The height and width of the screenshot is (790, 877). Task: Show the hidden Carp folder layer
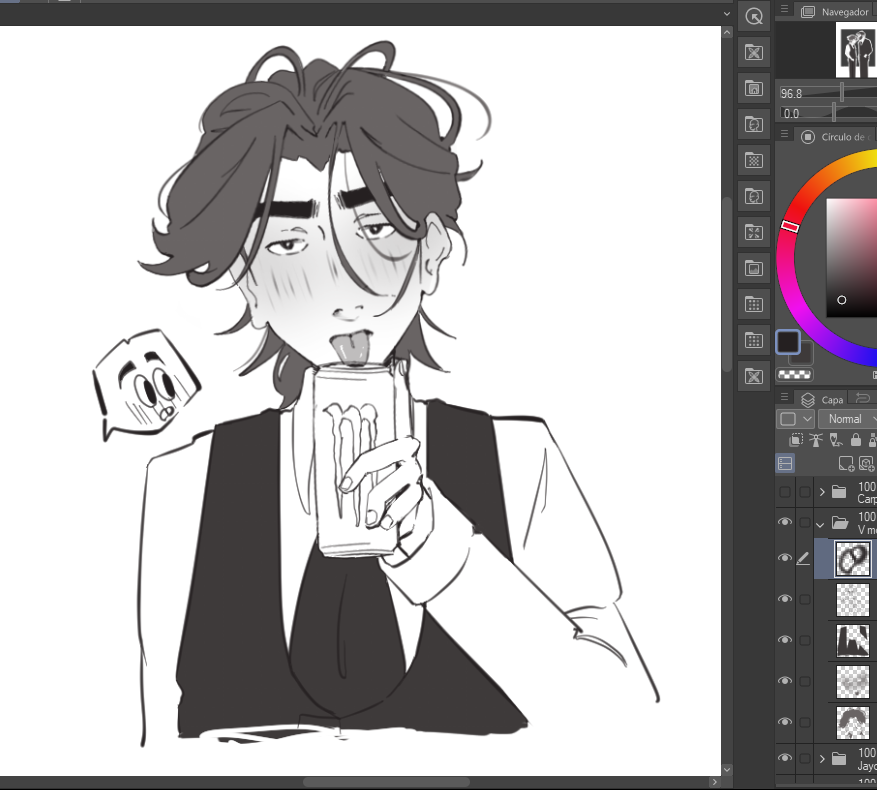point(785,492)
